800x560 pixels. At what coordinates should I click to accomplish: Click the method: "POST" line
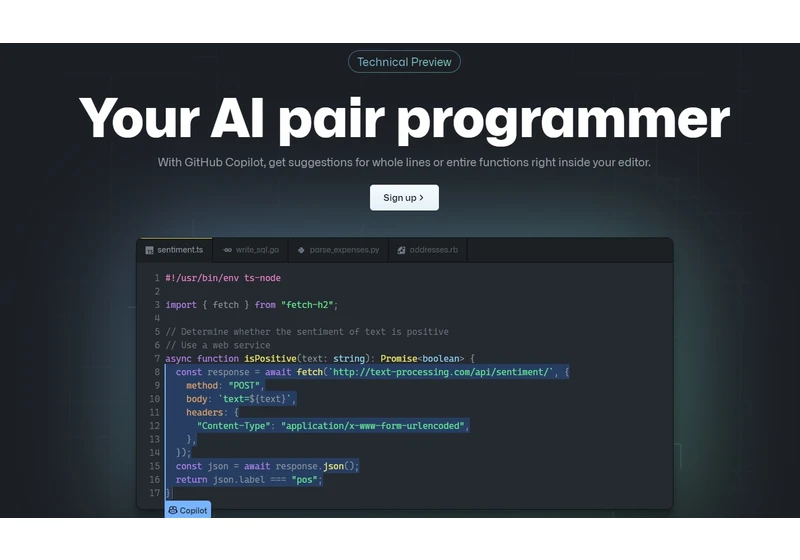[x=225, y=386]
